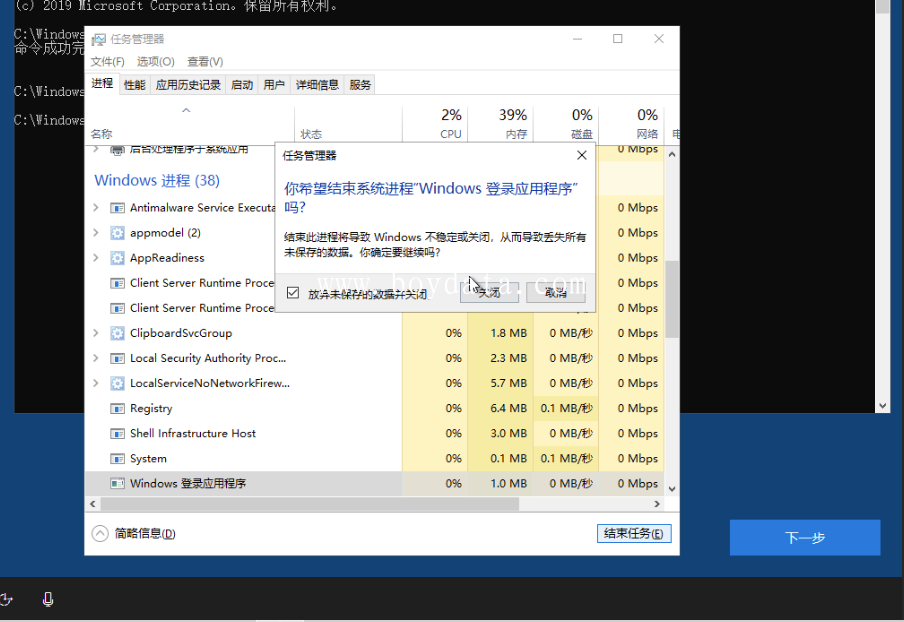Screen dimensions: 904x622
Task: Click the AppReadiness gear icon
Action: tap(117, 258)
